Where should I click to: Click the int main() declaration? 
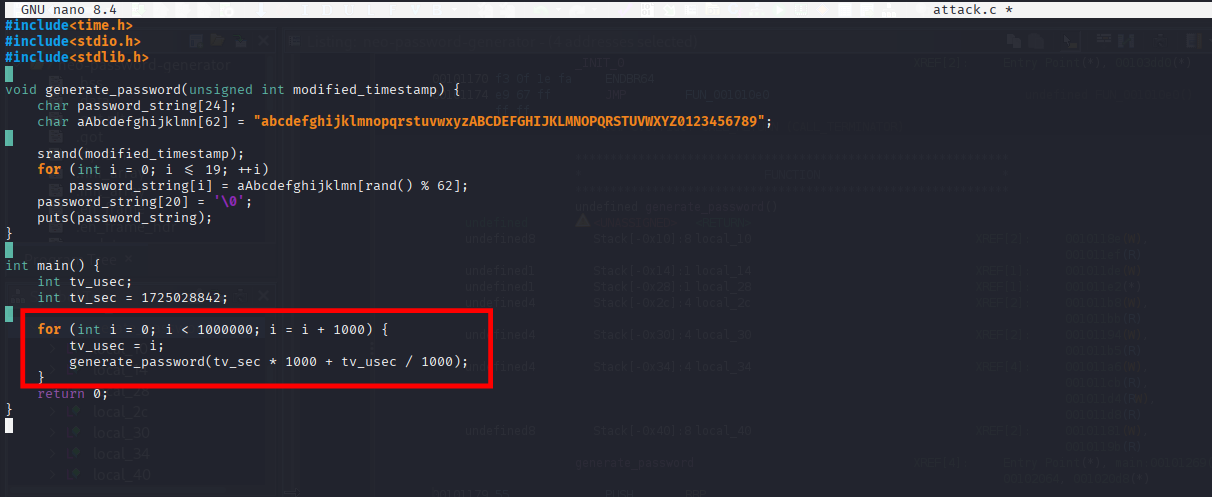coord(52,265)
